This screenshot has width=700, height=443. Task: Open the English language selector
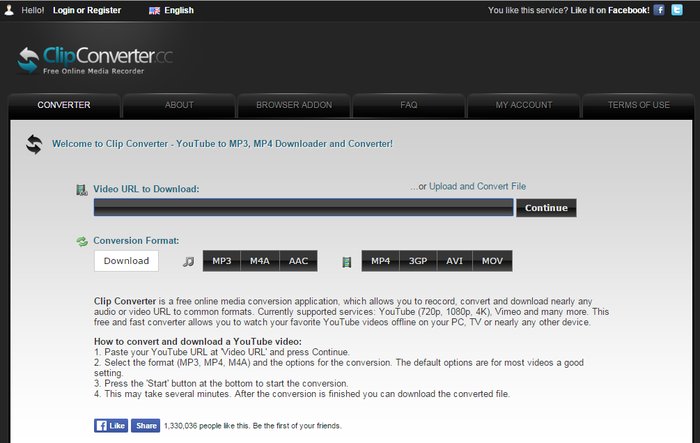[180, 11]
